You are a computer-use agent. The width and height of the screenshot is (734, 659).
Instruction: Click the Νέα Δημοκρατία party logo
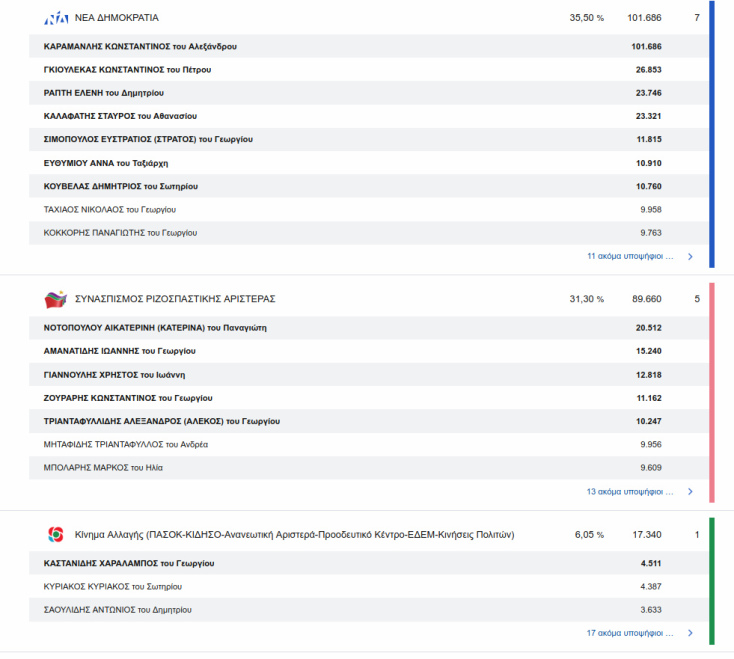(57, 18)
